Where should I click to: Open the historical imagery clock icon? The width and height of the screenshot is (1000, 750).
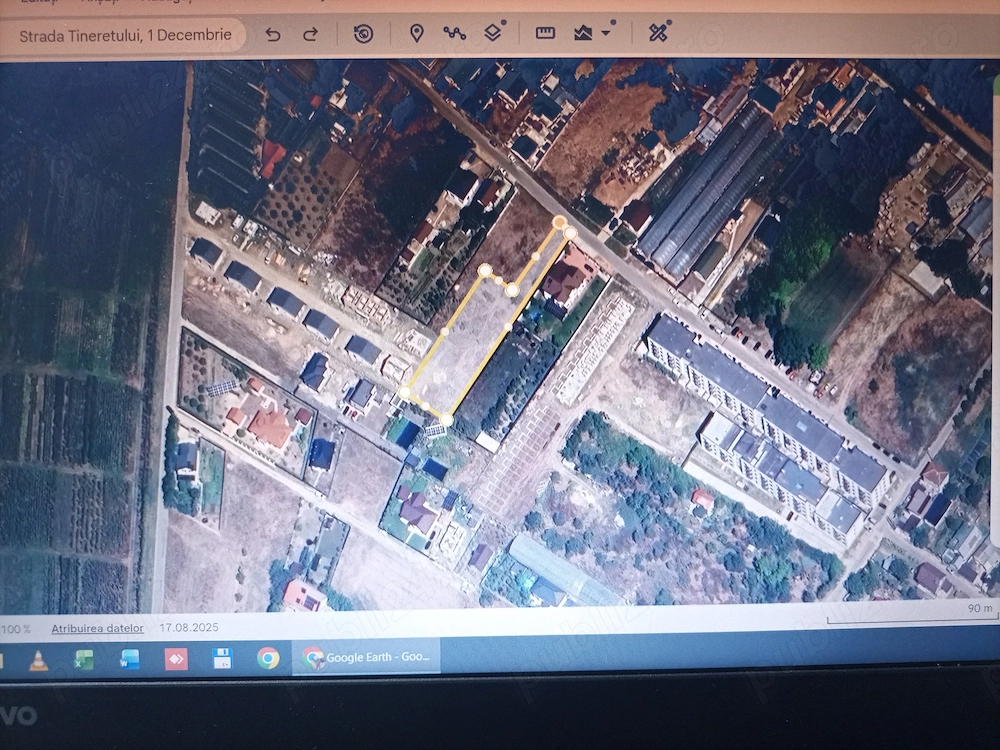pyautogui.click(x=364, y=33)
